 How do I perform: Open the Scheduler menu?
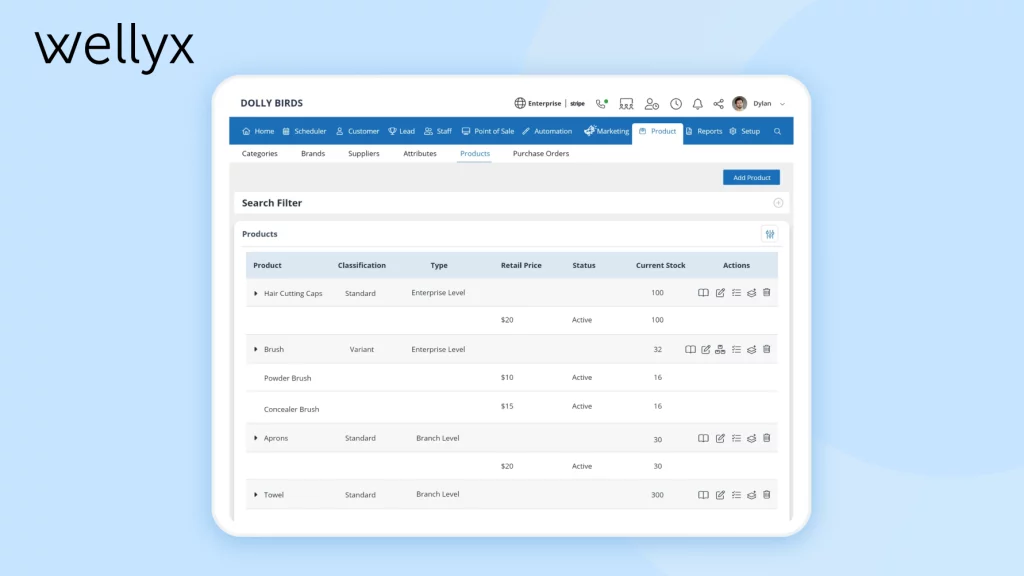(x=304, y=131)
